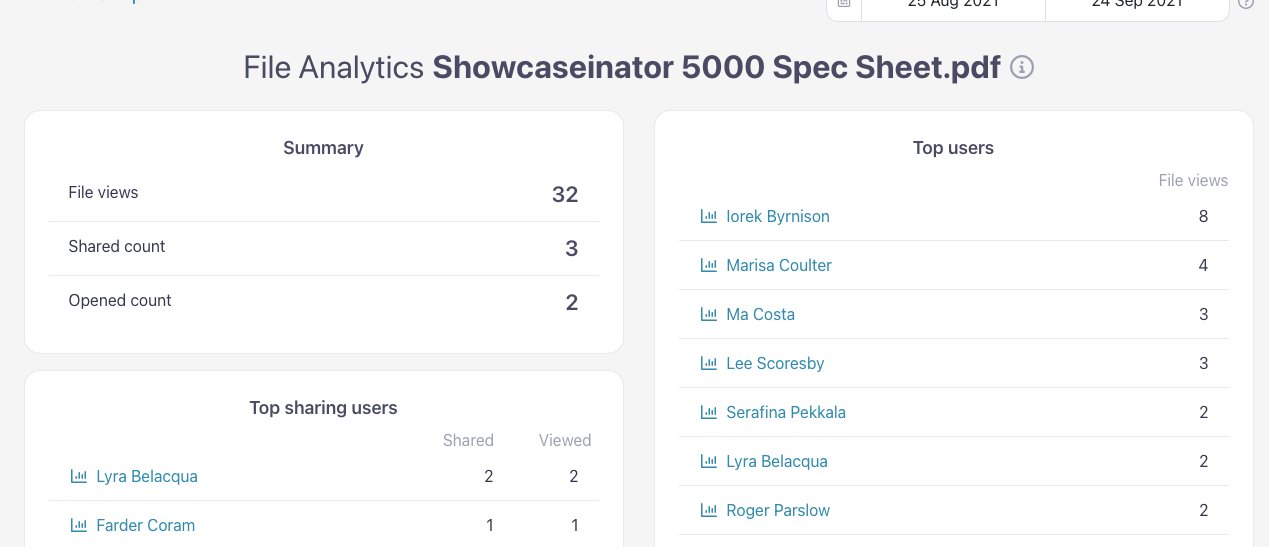Open Lyra Belacqua in the Top sharing users list
1269x547 pixels.
147,476
